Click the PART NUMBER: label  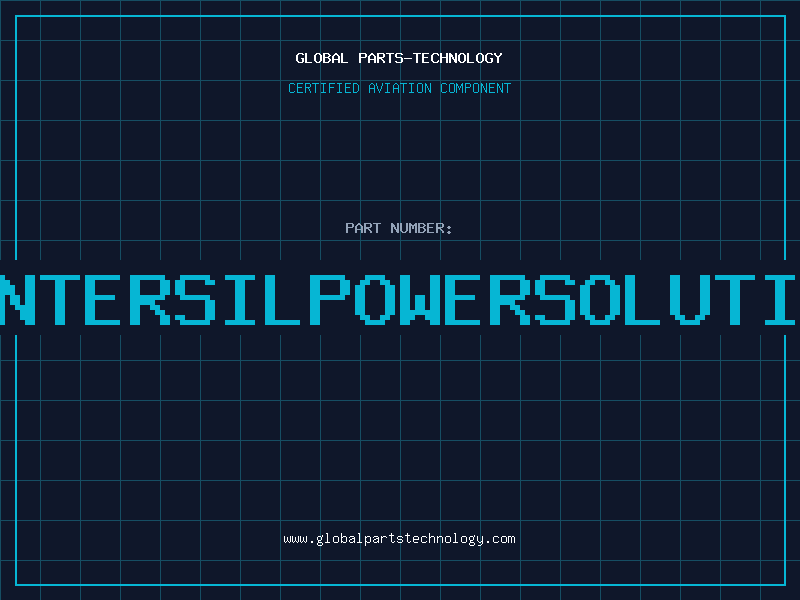click(399, 228)
